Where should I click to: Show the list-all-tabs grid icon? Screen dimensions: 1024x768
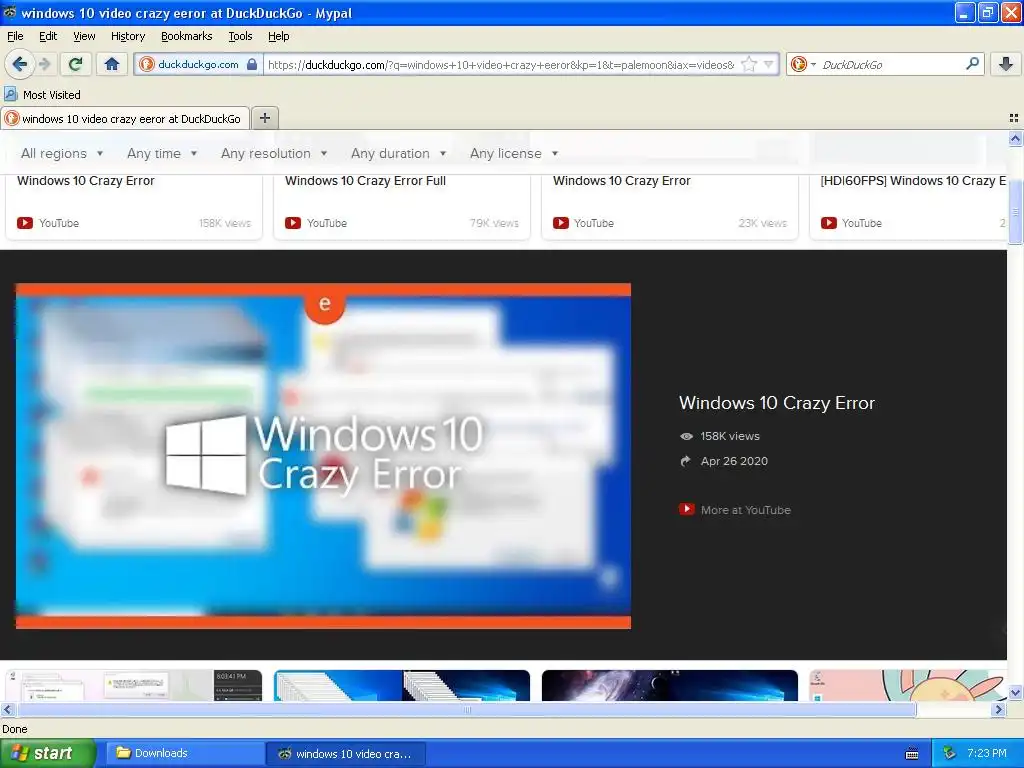[x=1014, y=118]
